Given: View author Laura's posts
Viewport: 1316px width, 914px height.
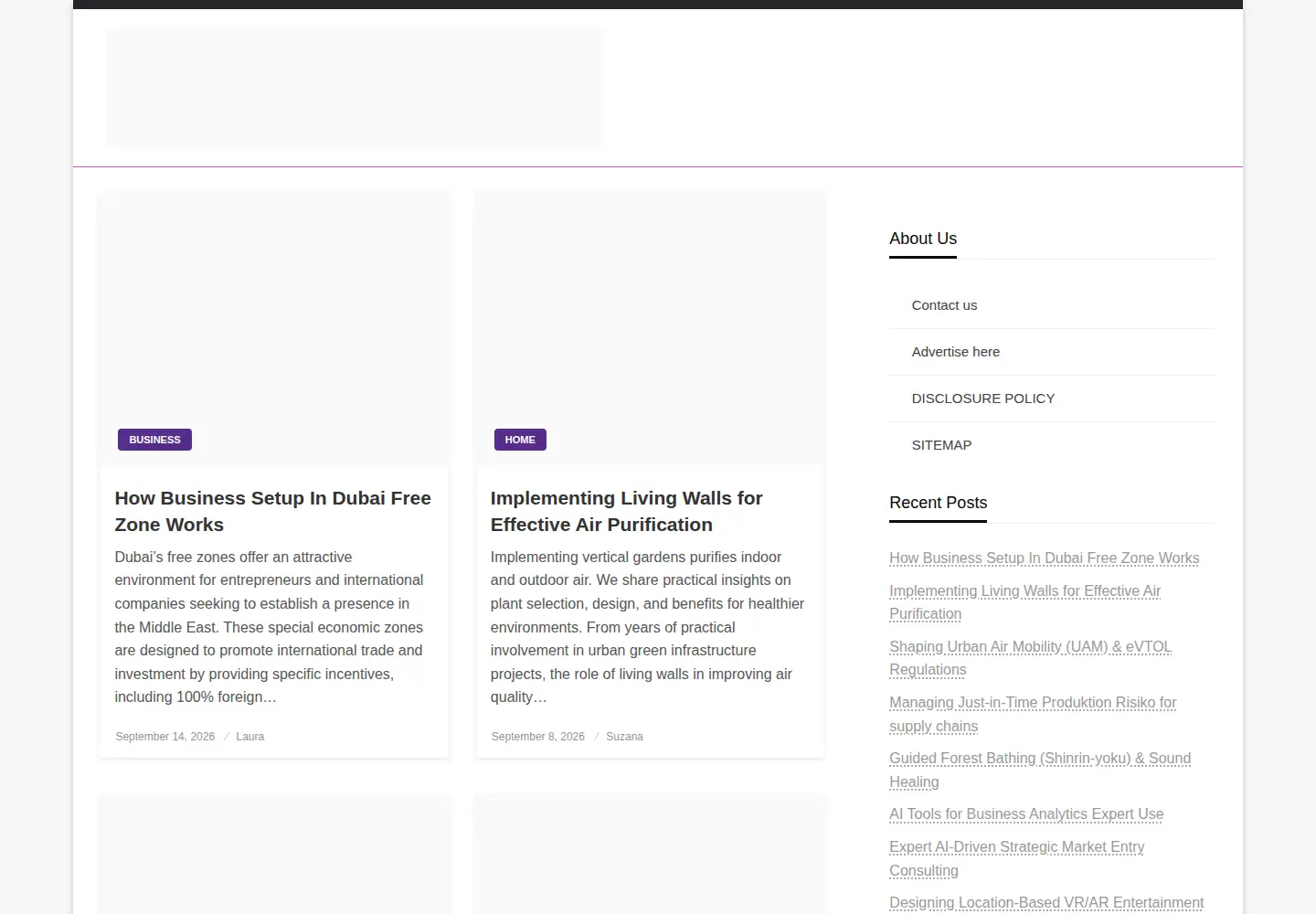Looking at the screenshot, I should pyautogui.click(x=250, y=737).
